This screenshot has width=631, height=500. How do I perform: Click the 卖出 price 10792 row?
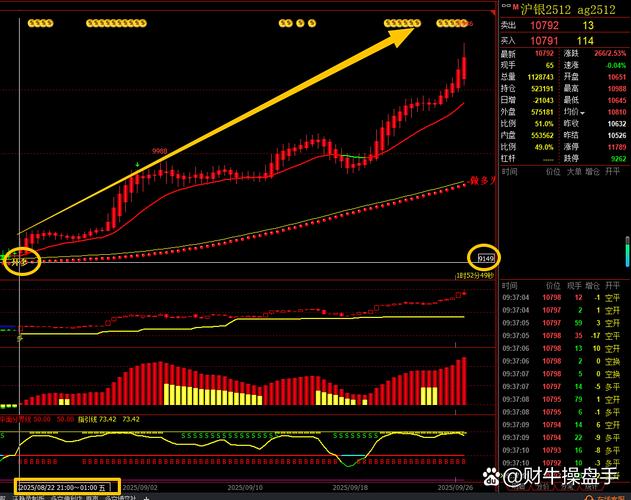[x=562, y=25]
